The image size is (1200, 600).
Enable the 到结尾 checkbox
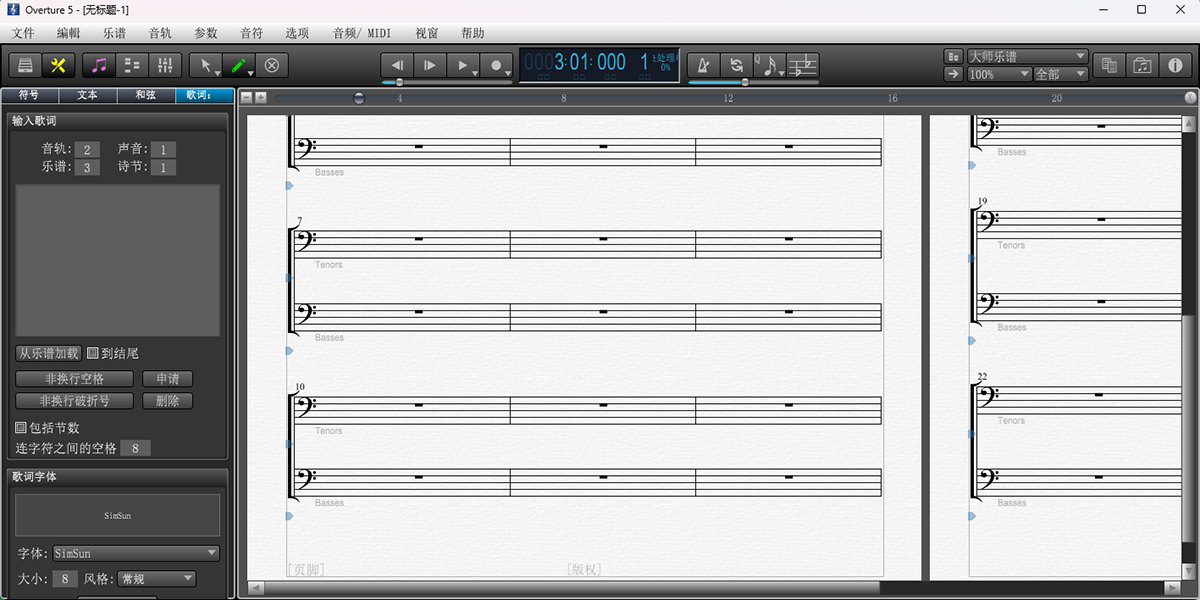[92, 353]
